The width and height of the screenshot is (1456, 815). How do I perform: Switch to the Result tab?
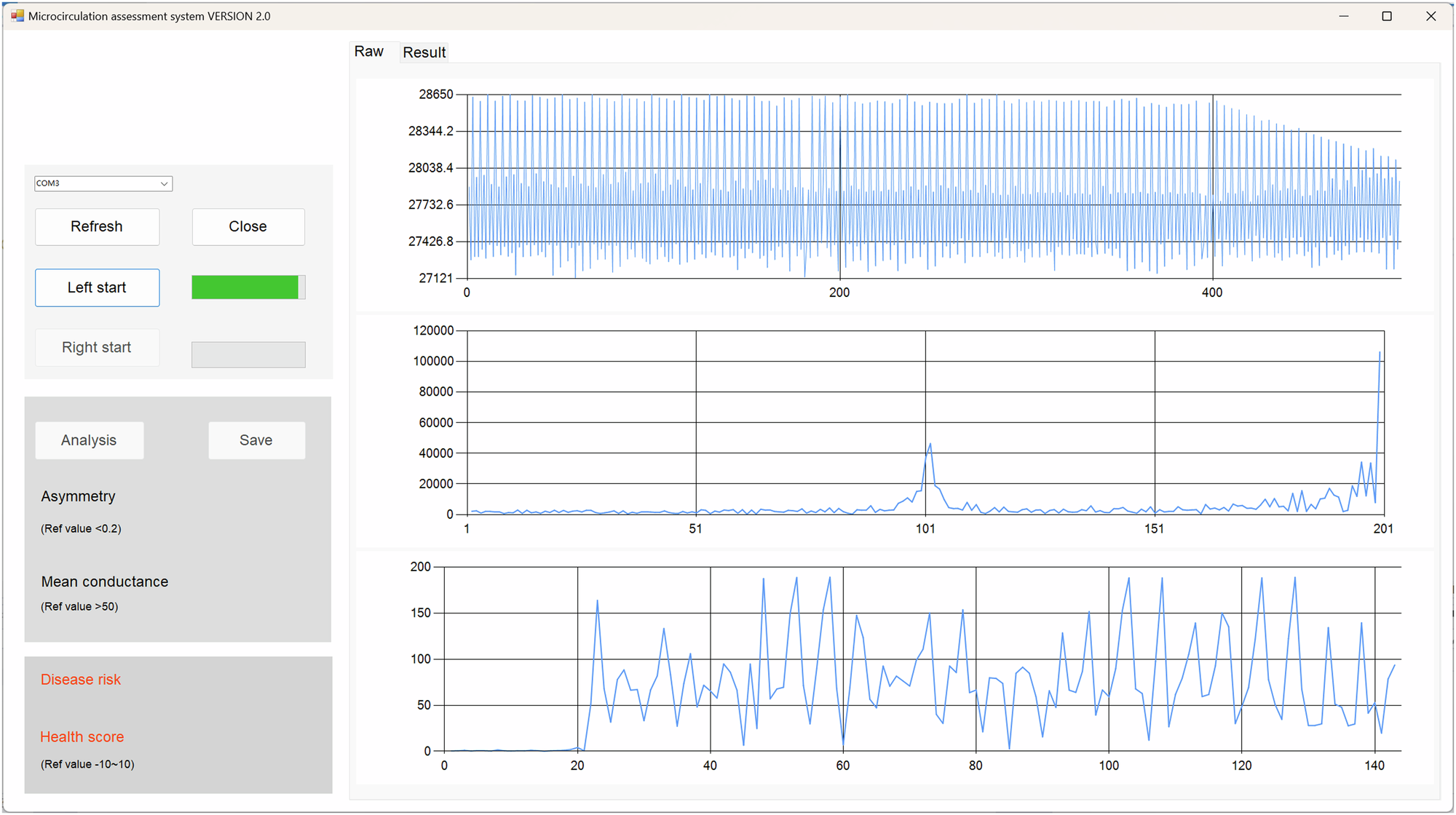pos(424,52)
